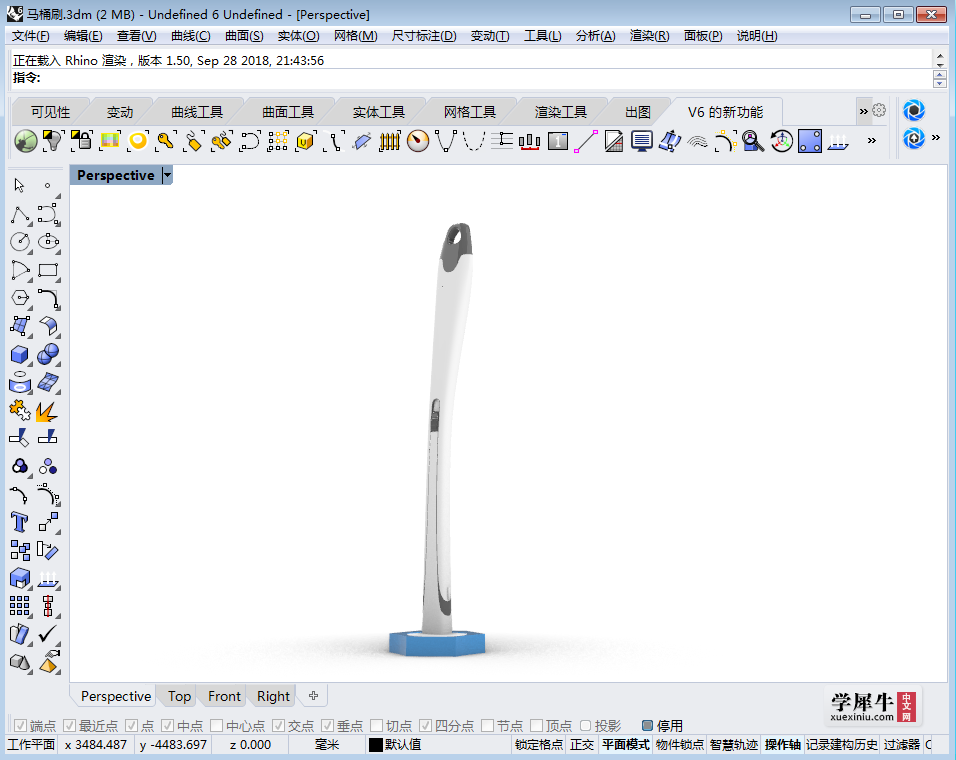Click the lightbulb hide objects icon
Viewport: 956px width, 760px height.
54,141
